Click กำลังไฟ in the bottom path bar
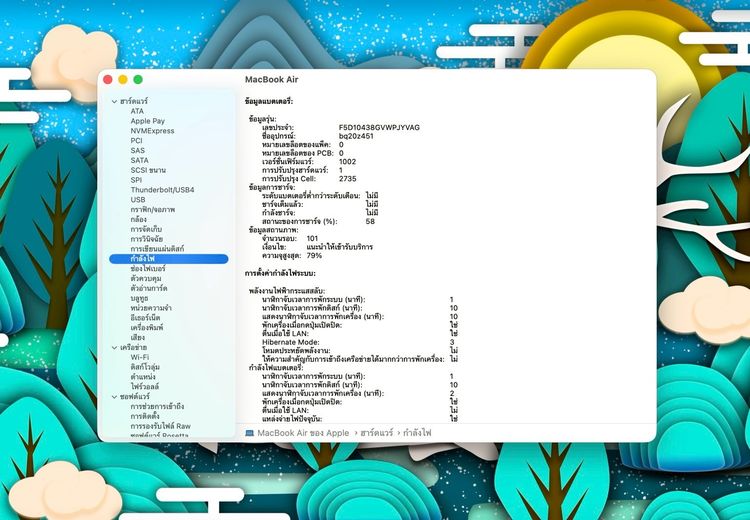 click(417, 433)
